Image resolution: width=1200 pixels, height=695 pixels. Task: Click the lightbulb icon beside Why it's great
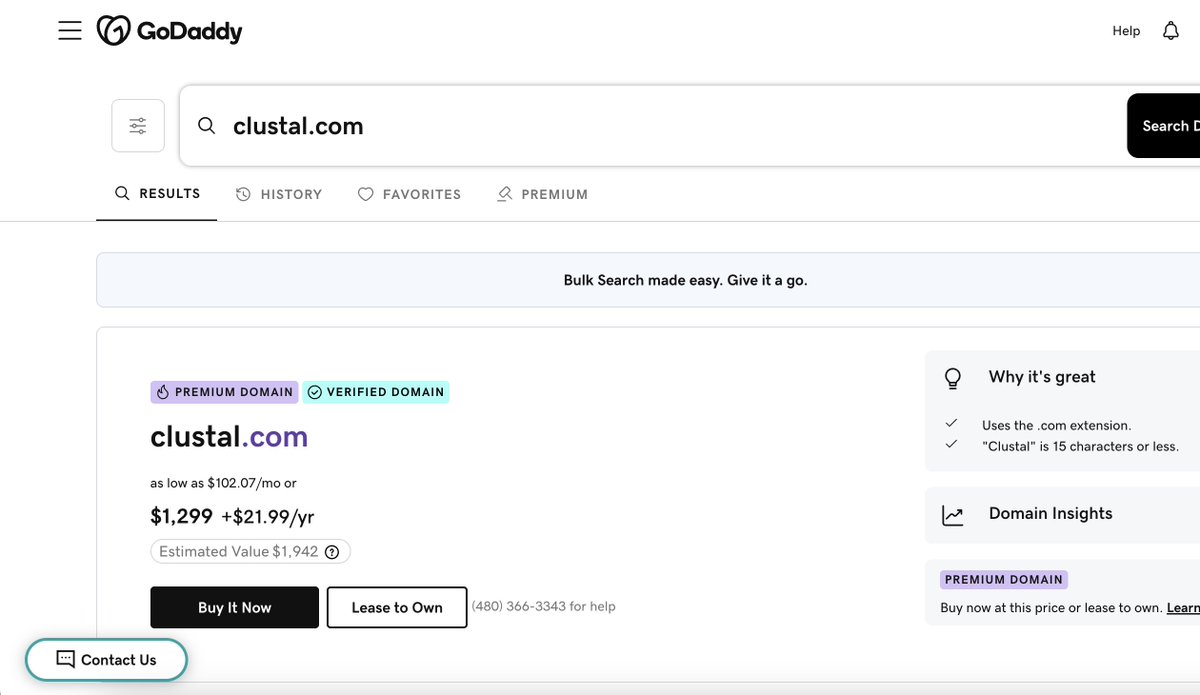coord(953,378)
